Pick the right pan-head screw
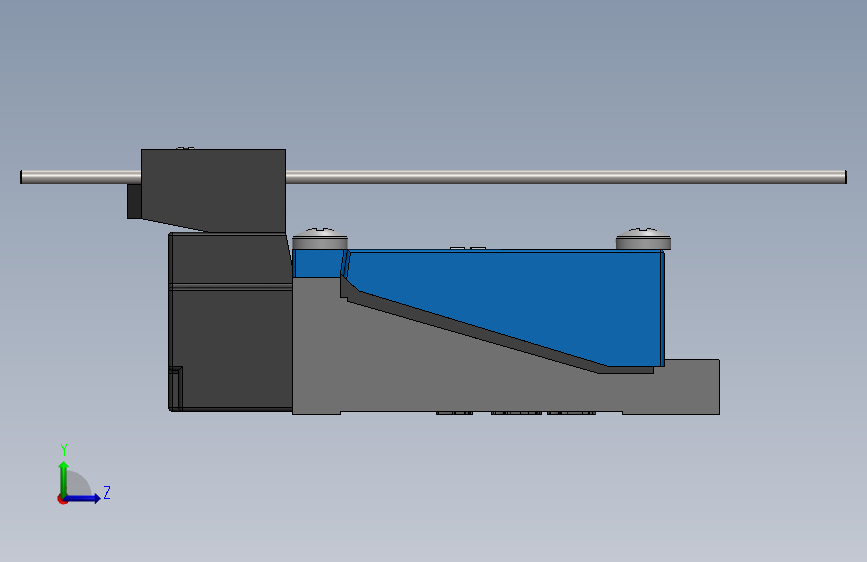 [643, 239]
